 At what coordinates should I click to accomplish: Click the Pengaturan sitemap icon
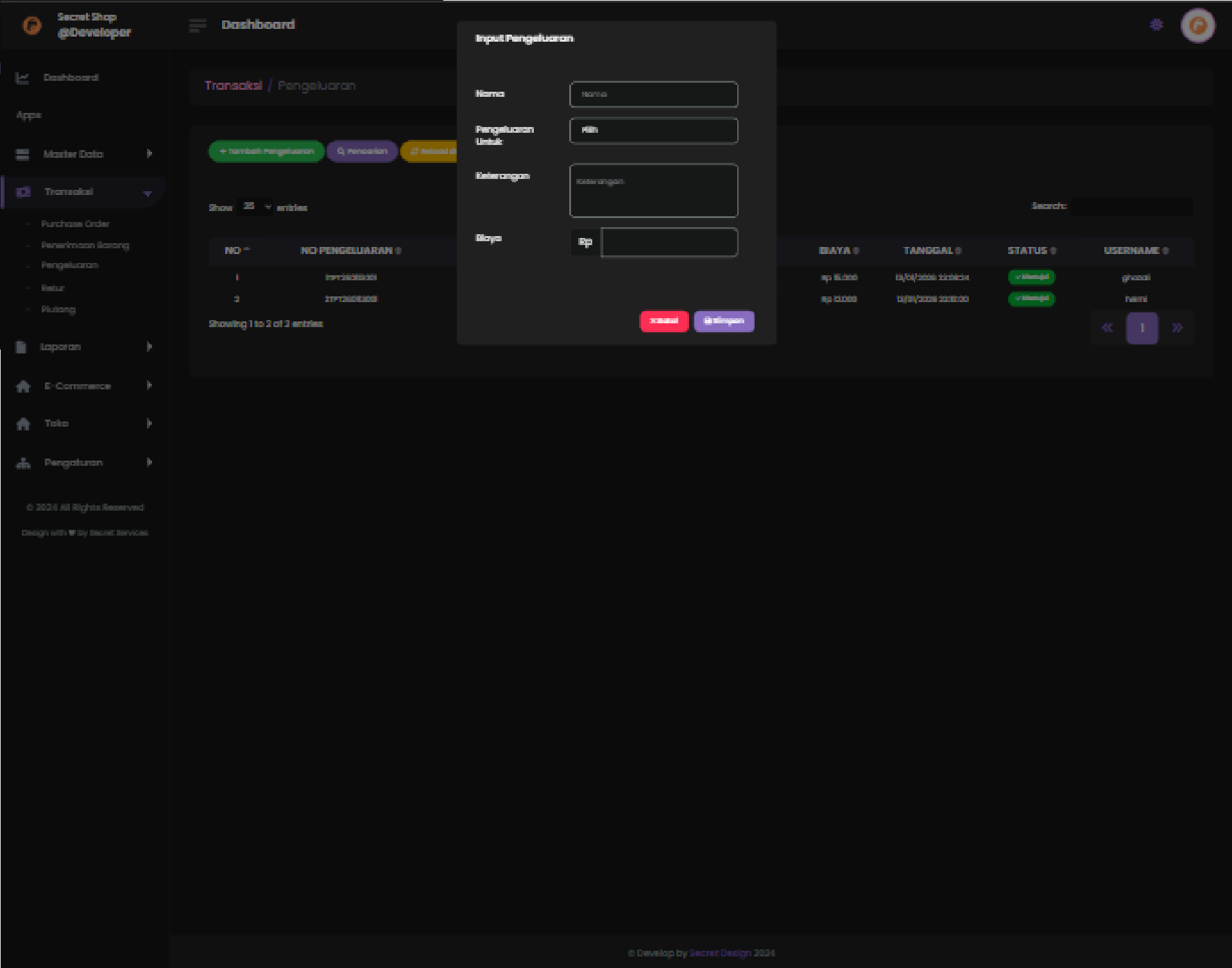pos(23,463)
